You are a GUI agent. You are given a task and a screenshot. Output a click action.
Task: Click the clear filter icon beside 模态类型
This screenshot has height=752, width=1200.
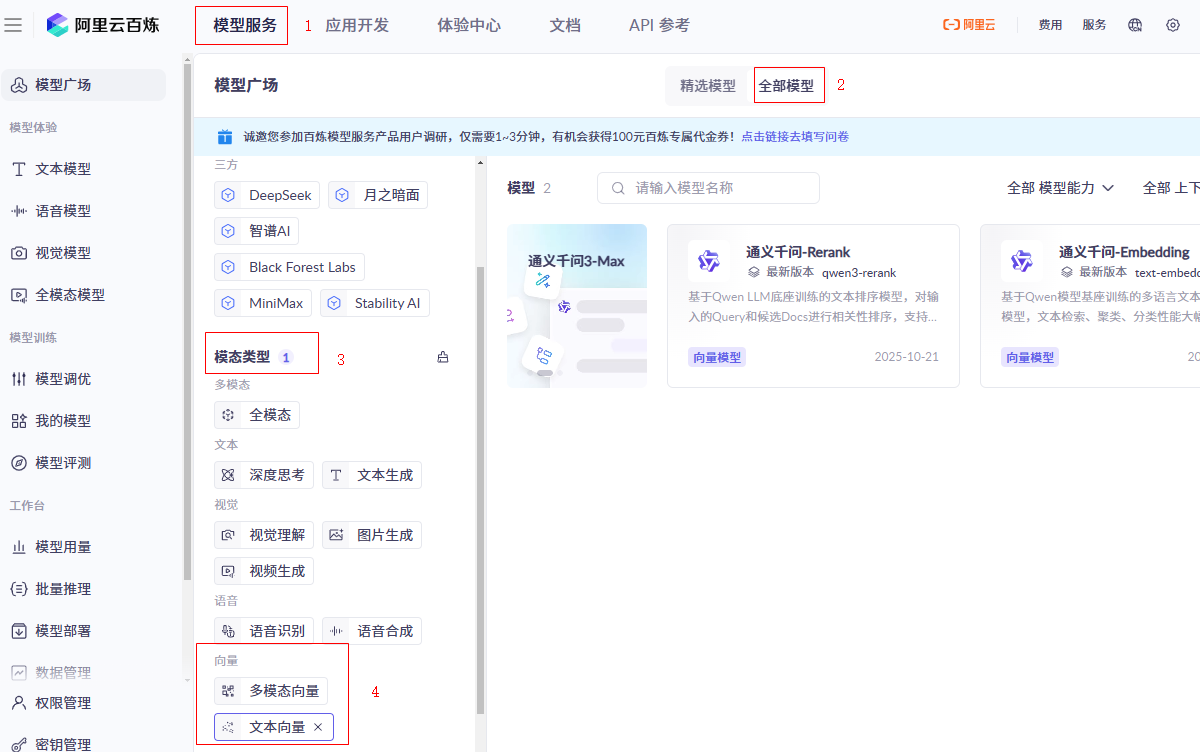tap(443, 357)
